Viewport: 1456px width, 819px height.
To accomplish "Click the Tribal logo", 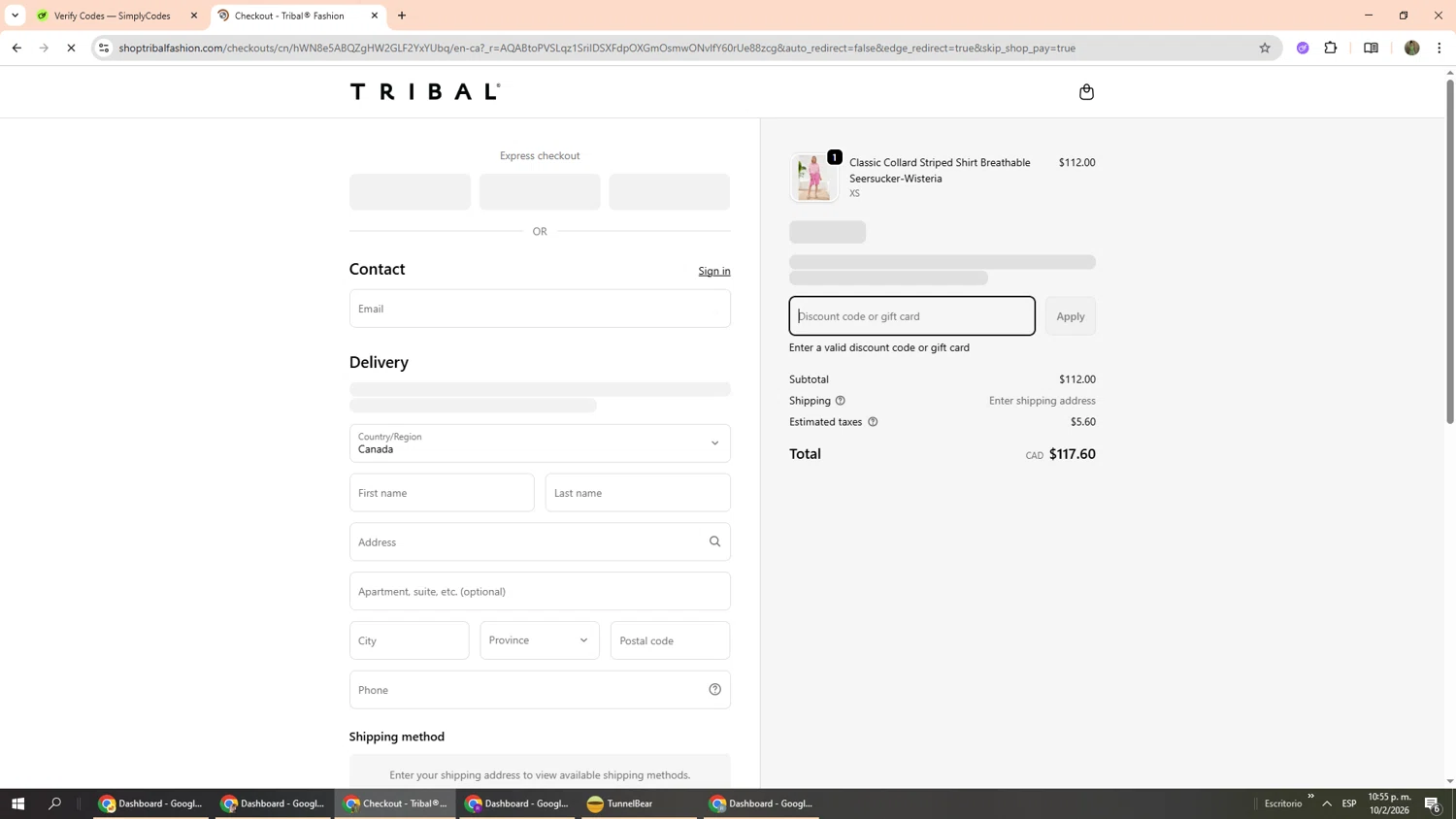I will tap(425, 91).
